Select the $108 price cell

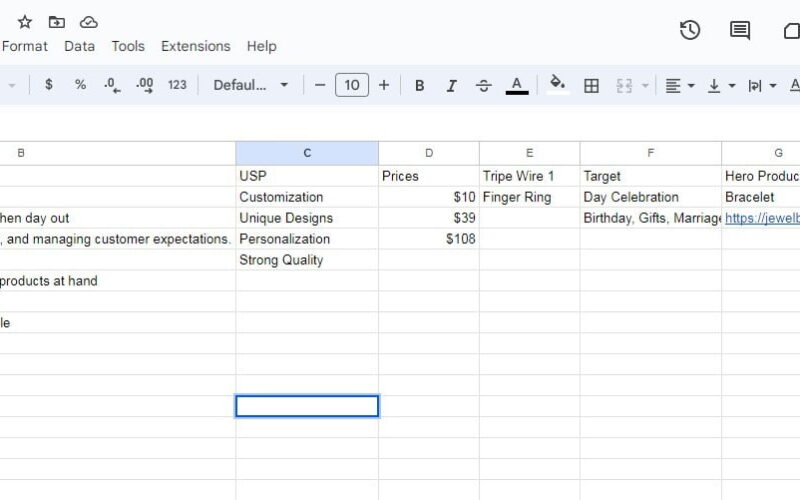[429, 239]
